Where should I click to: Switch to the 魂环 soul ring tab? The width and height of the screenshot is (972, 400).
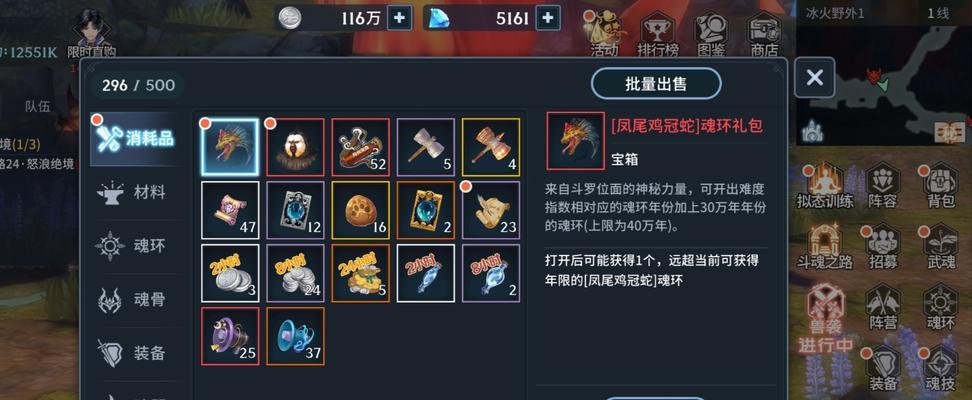pos(131,246)
